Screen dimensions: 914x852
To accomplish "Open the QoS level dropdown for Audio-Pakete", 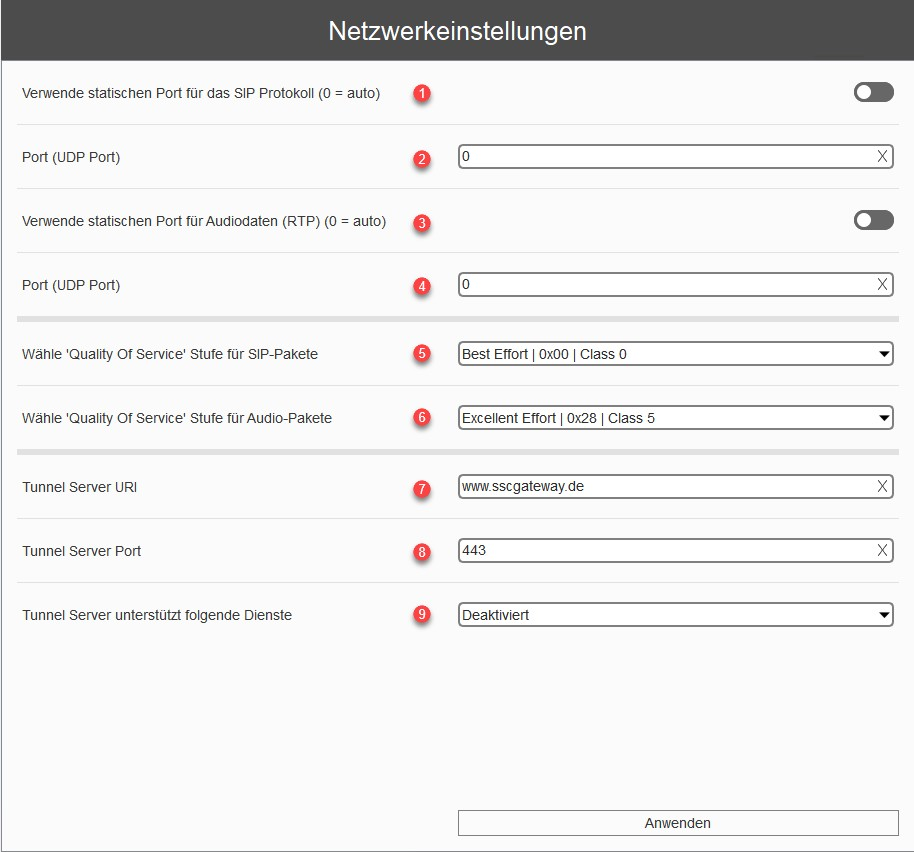I will click(676, 418).
